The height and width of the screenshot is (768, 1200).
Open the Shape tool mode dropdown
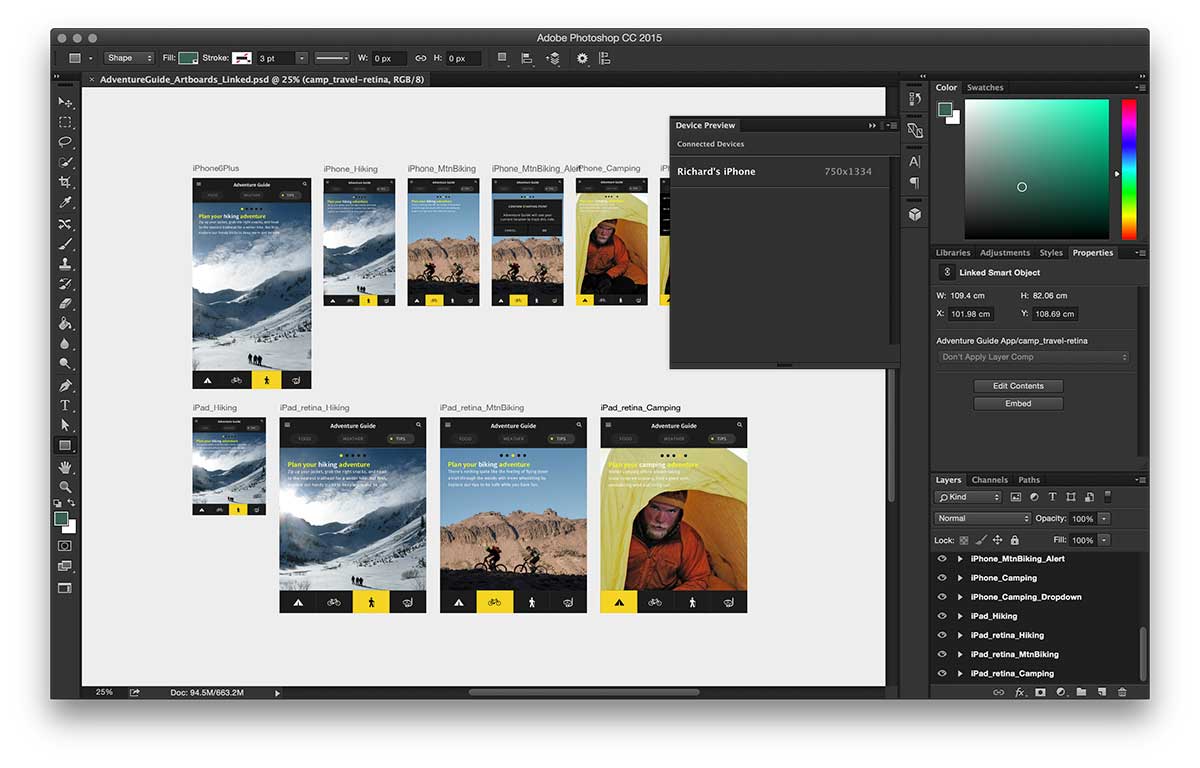[x=130, y=58]
